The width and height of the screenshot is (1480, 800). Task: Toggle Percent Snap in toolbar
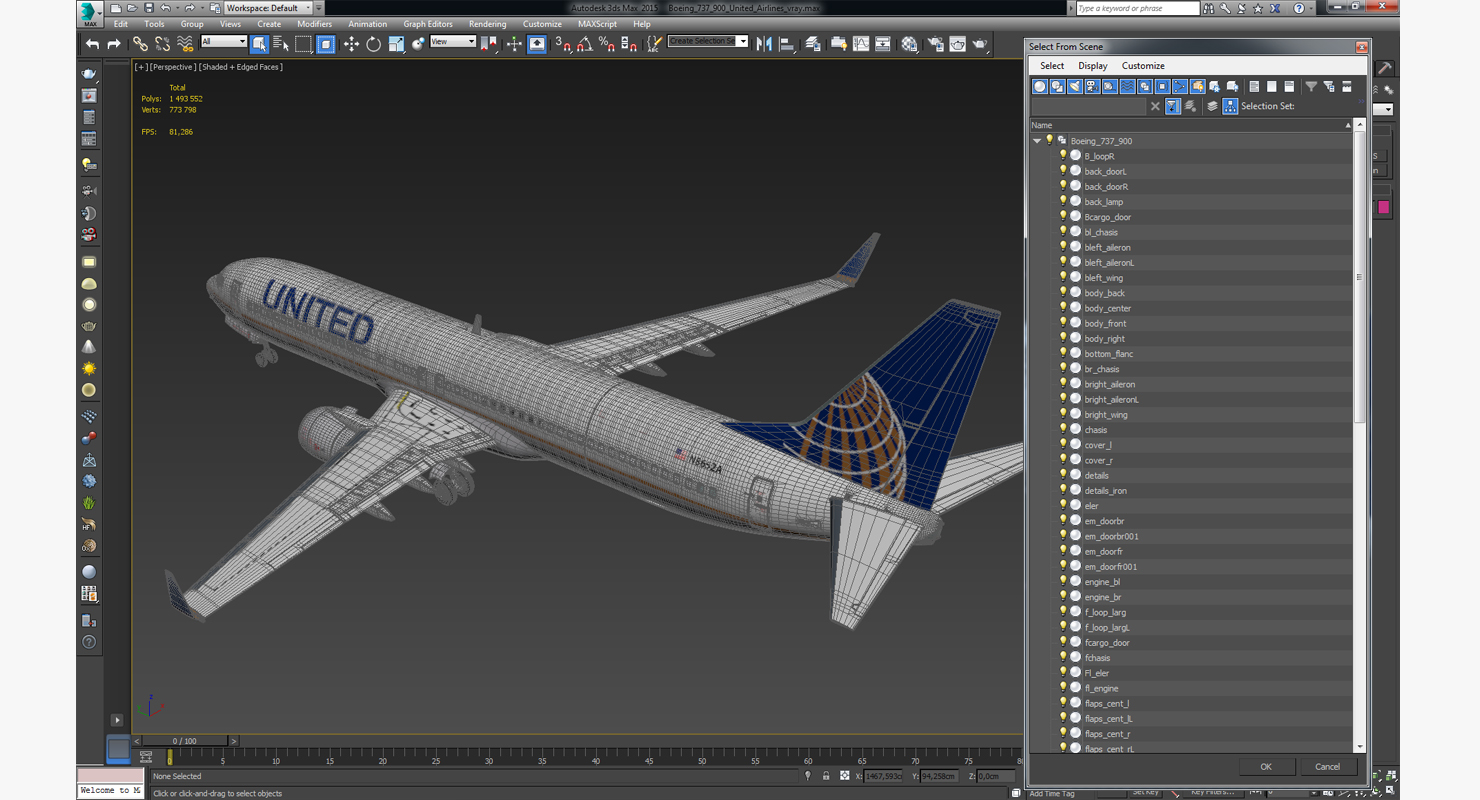tap(607, 44)
